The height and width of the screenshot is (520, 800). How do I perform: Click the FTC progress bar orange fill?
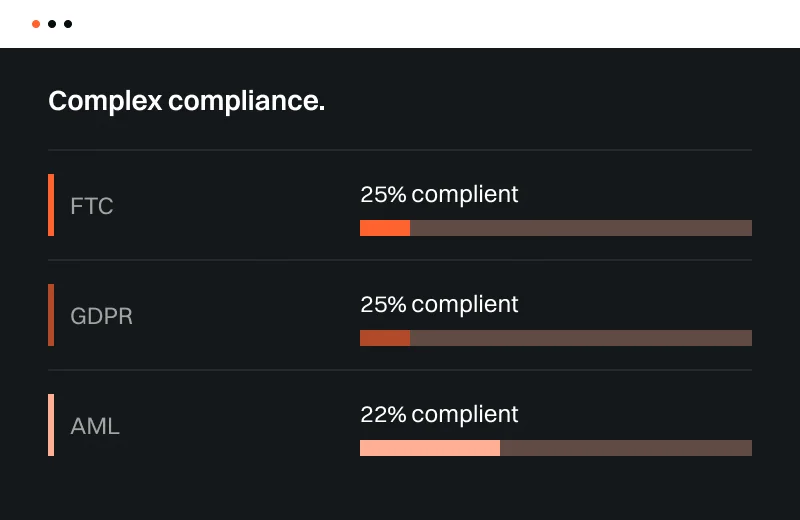385,228
